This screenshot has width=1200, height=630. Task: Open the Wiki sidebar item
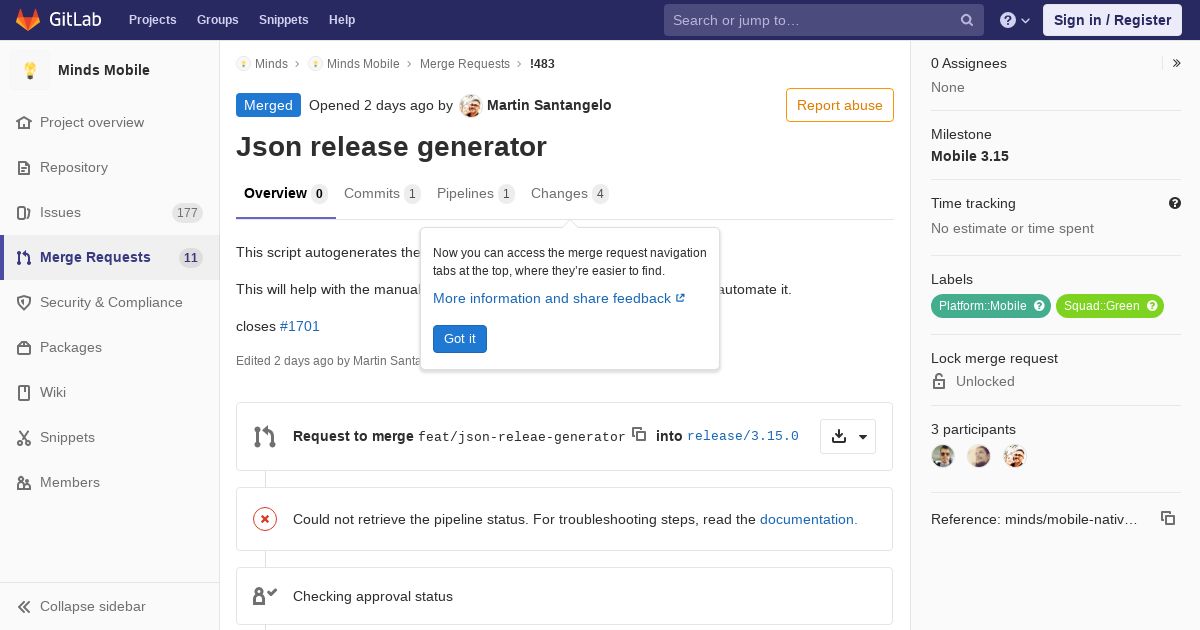point(110,392)
